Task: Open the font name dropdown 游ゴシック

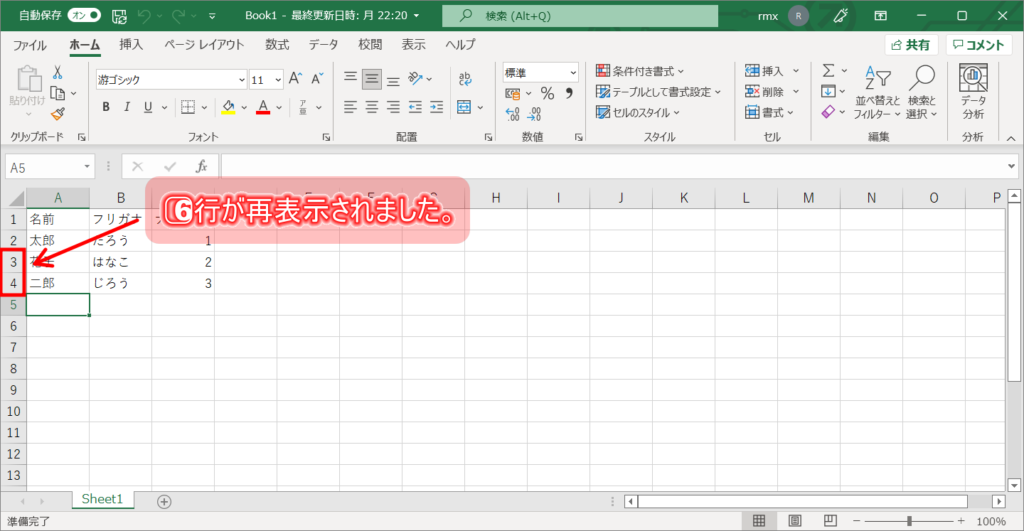Action: 171,79
